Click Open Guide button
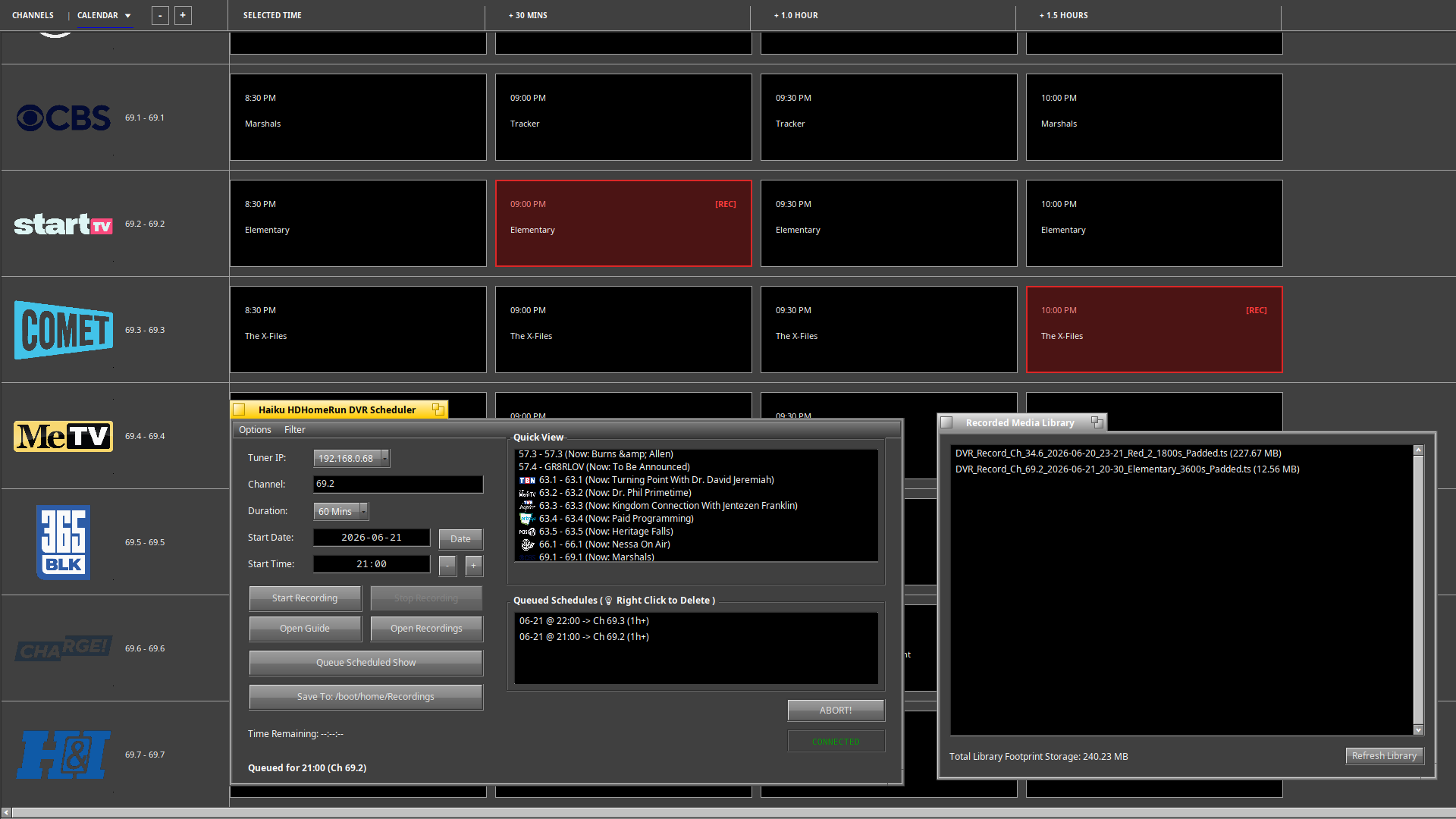1456x819 pixels. tap(305, 629)
